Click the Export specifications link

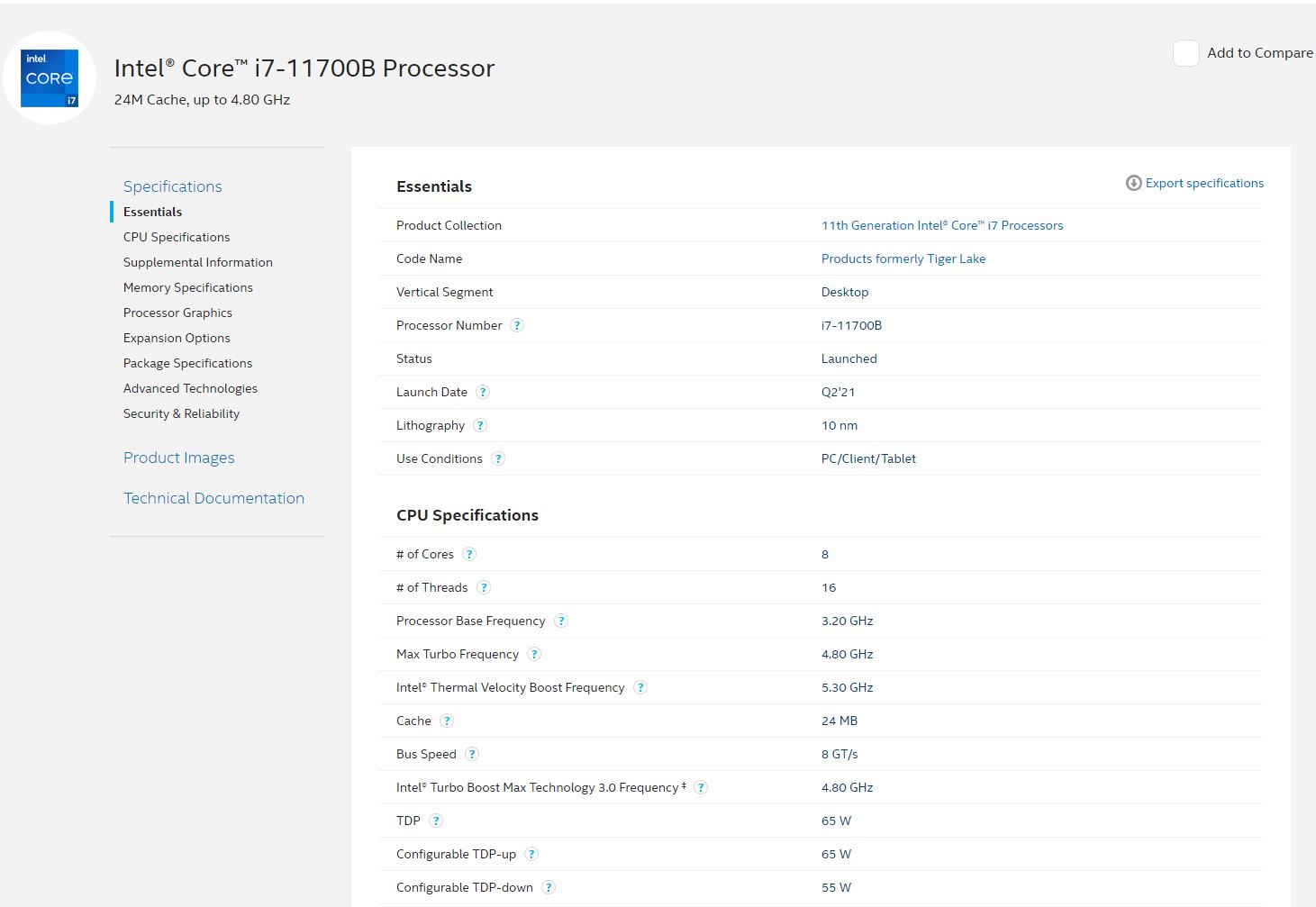click(x=1203, y=183)
